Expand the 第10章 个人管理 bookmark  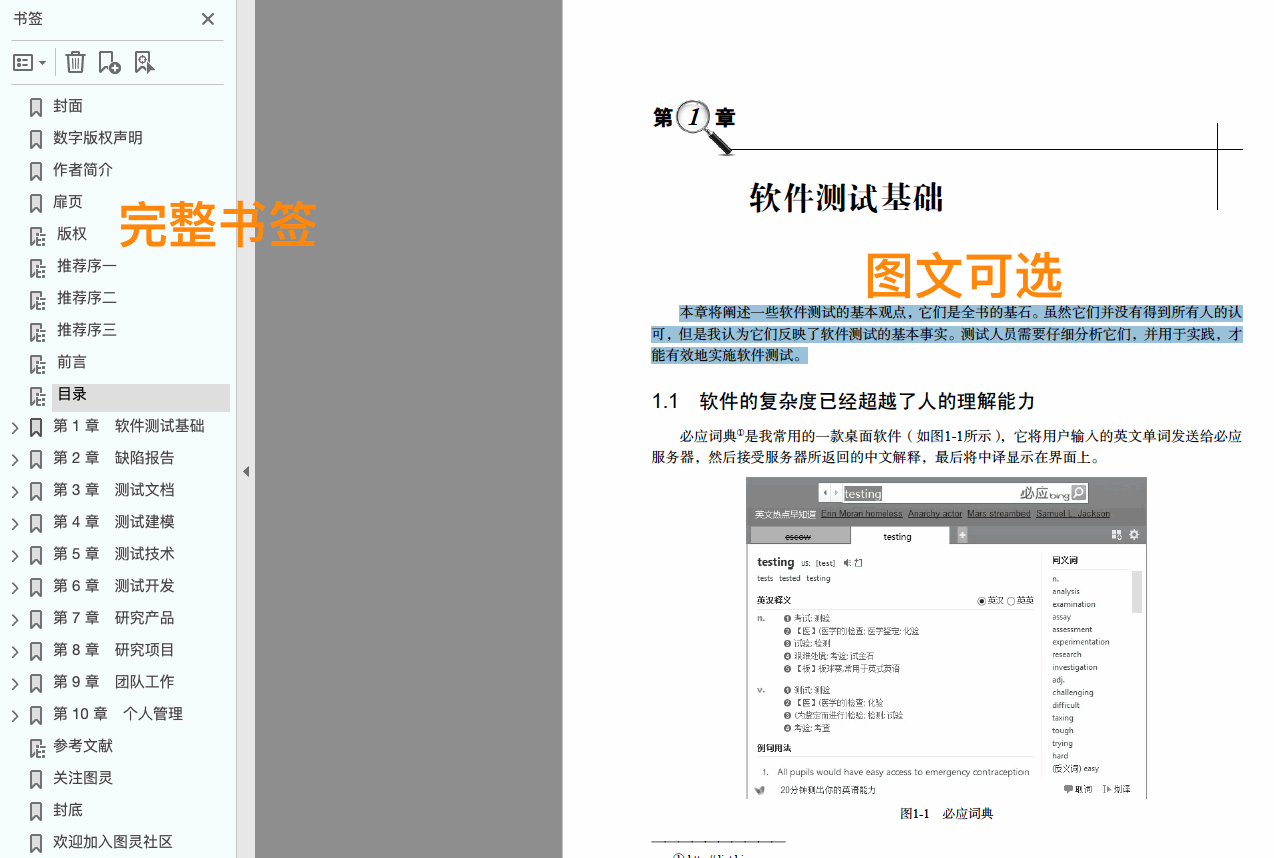[14, 714]
